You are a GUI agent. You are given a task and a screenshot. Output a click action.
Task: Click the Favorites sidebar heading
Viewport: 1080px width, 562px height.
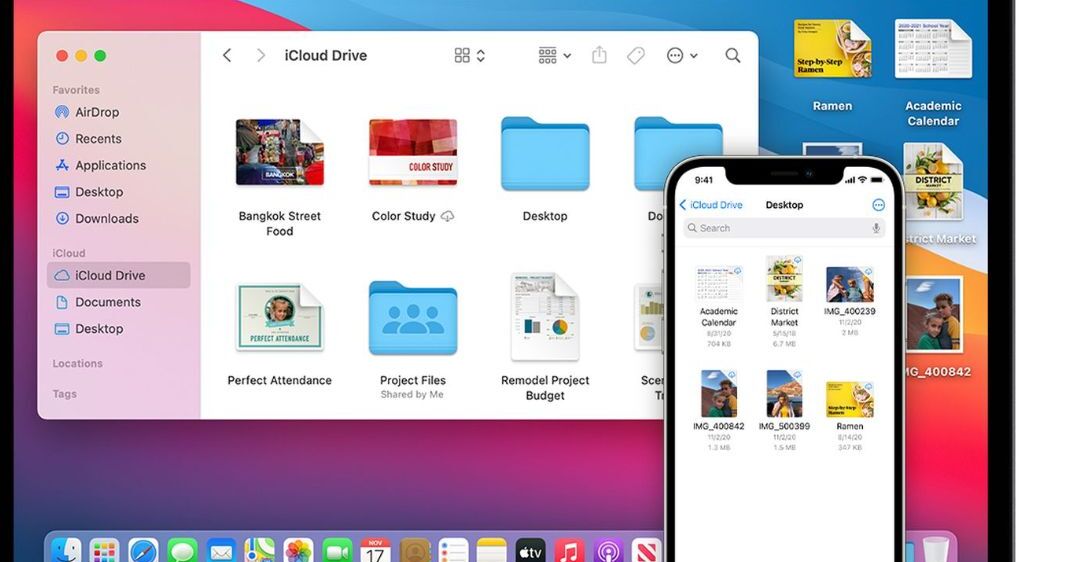tap(76, 90)
